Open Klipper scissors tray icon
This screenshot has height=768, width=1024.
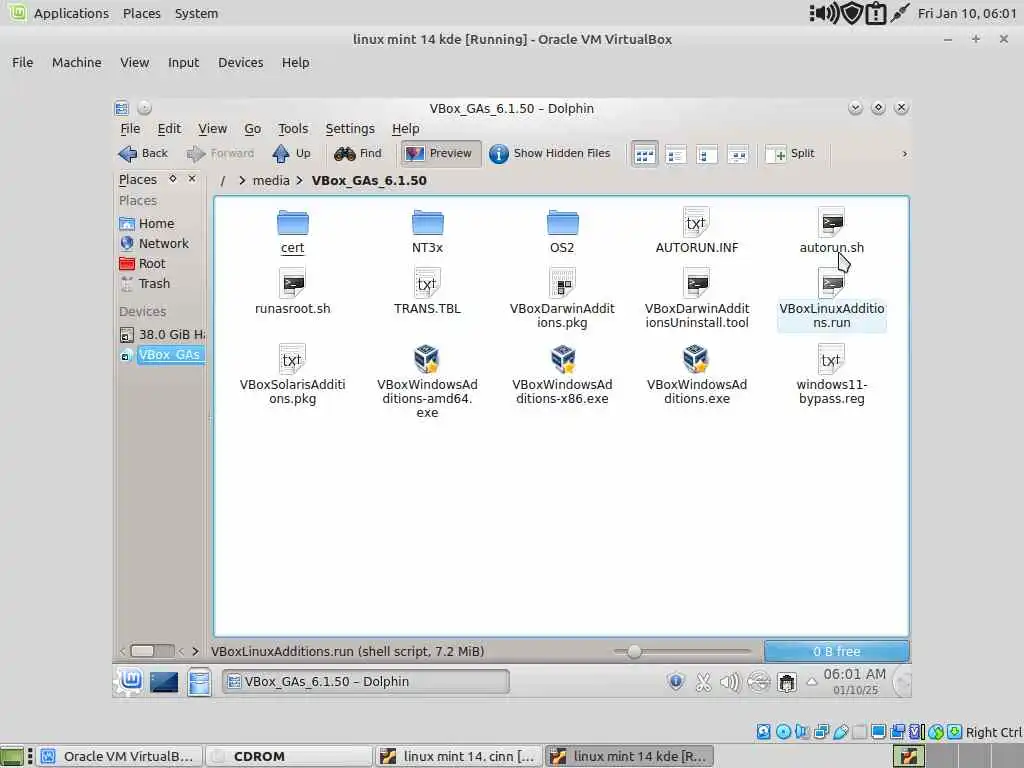(703, 682)
